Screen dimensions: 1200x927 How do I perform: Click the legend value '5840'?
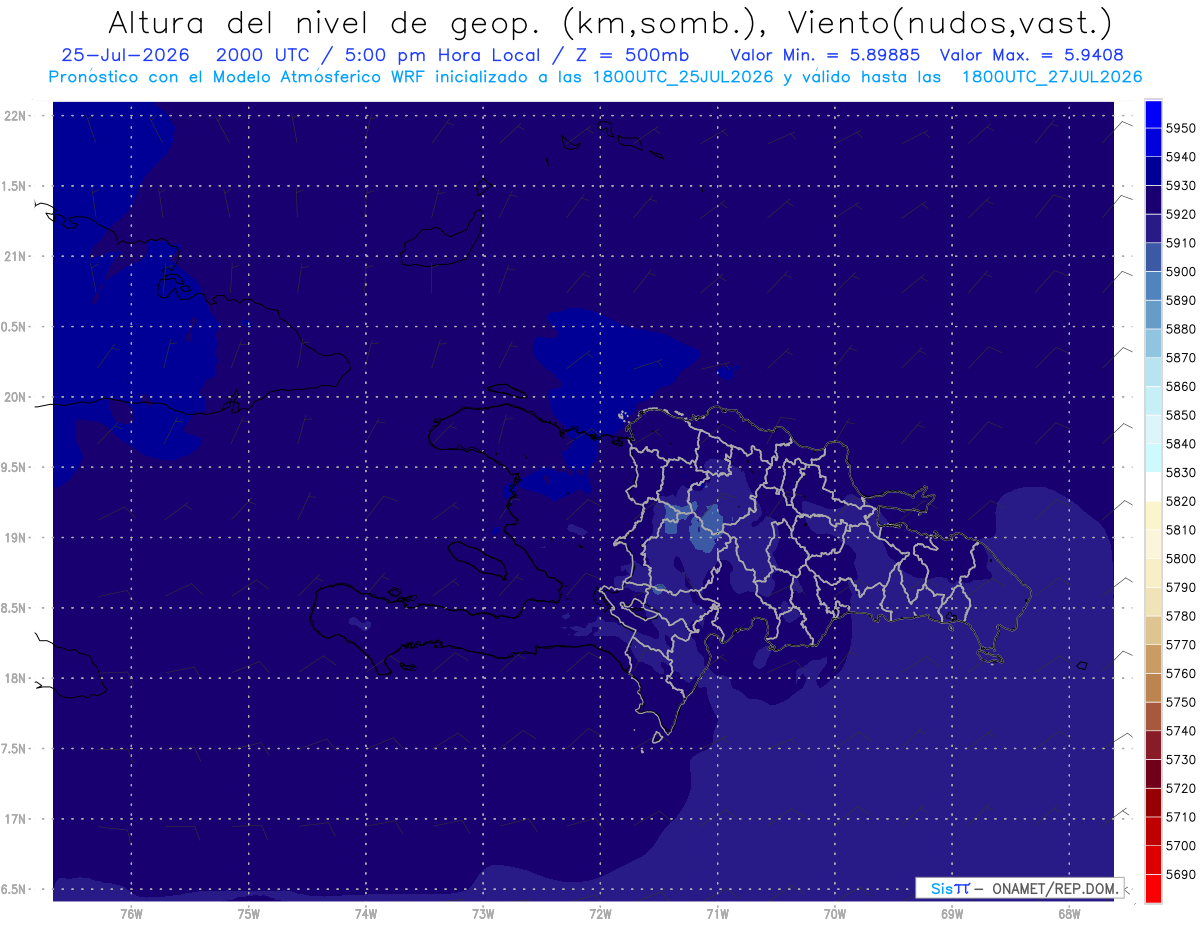(x=1181, y=444)
